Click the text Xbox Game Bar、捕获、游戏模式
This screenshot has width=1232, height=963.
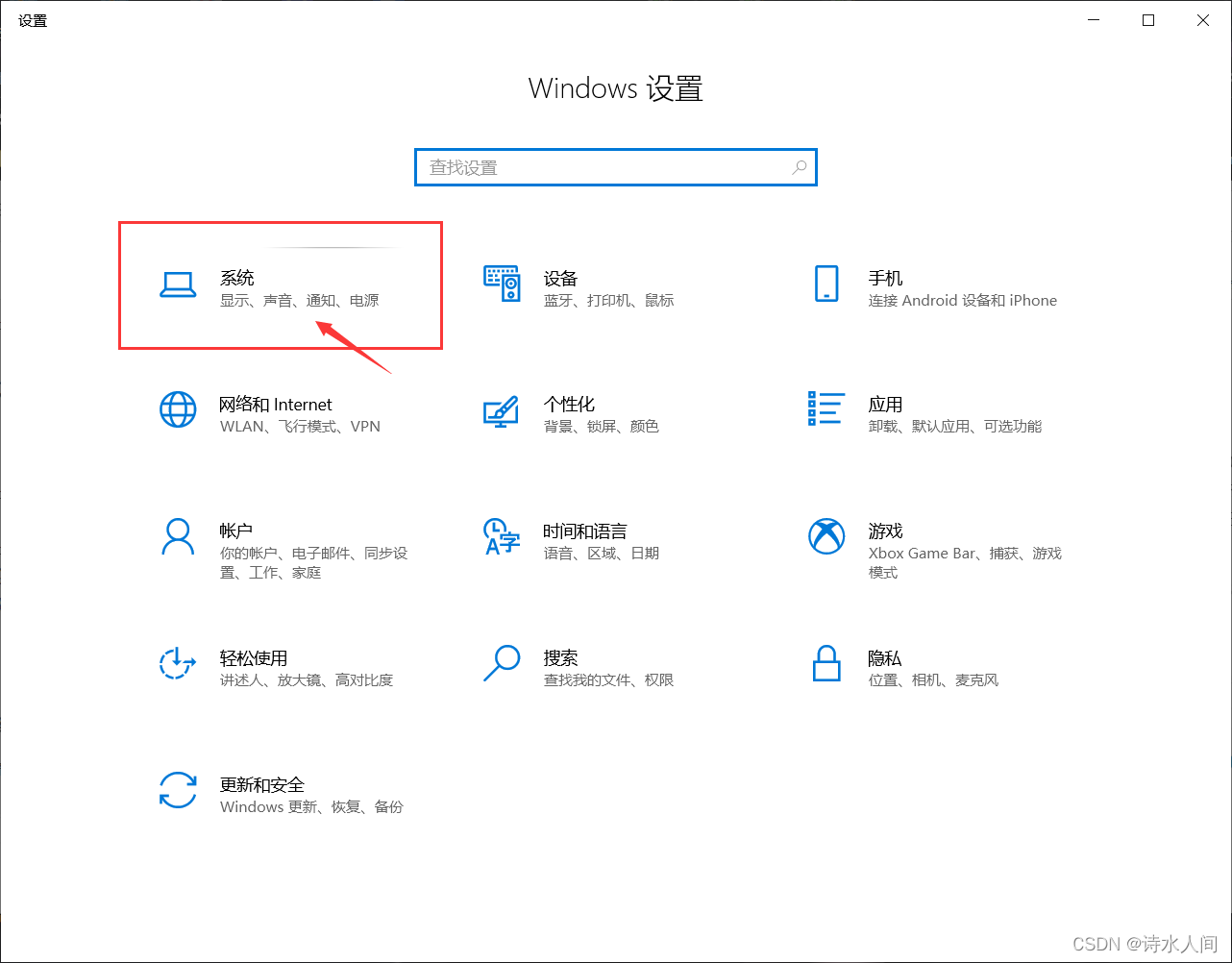coord(966,563)
